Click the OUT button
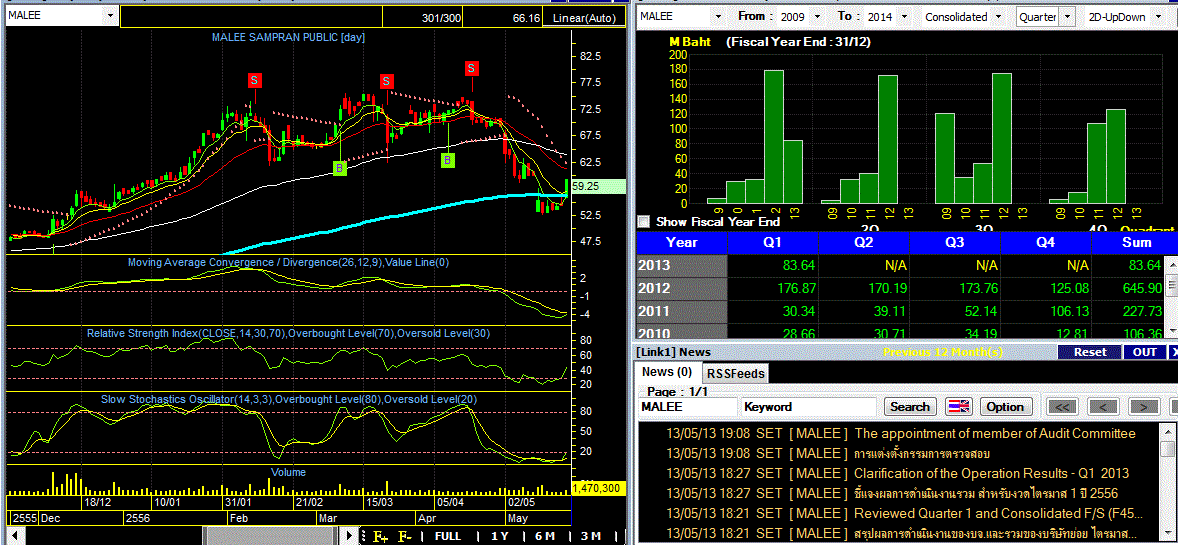1178x548 pixels. click(x=1145, y=352)
